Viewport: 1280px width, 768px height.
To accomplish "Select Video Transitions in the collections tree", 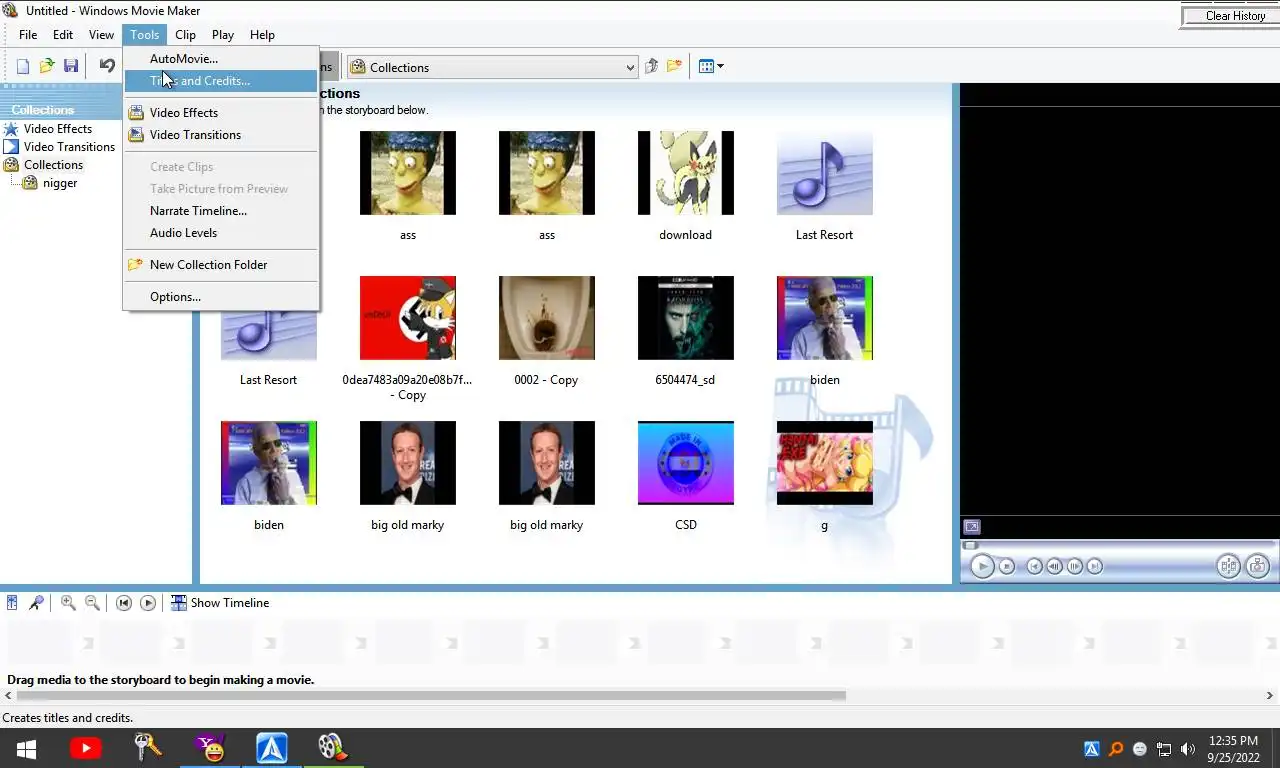I will (69, 147).
